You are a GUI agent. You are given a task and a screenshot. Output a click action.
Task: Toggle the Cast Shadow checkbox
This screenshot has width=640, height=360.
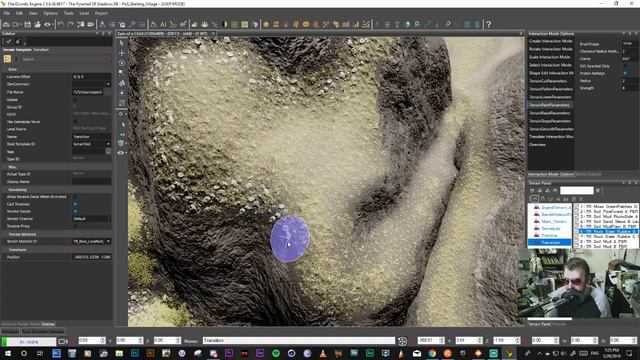click(x=75, y=204)
